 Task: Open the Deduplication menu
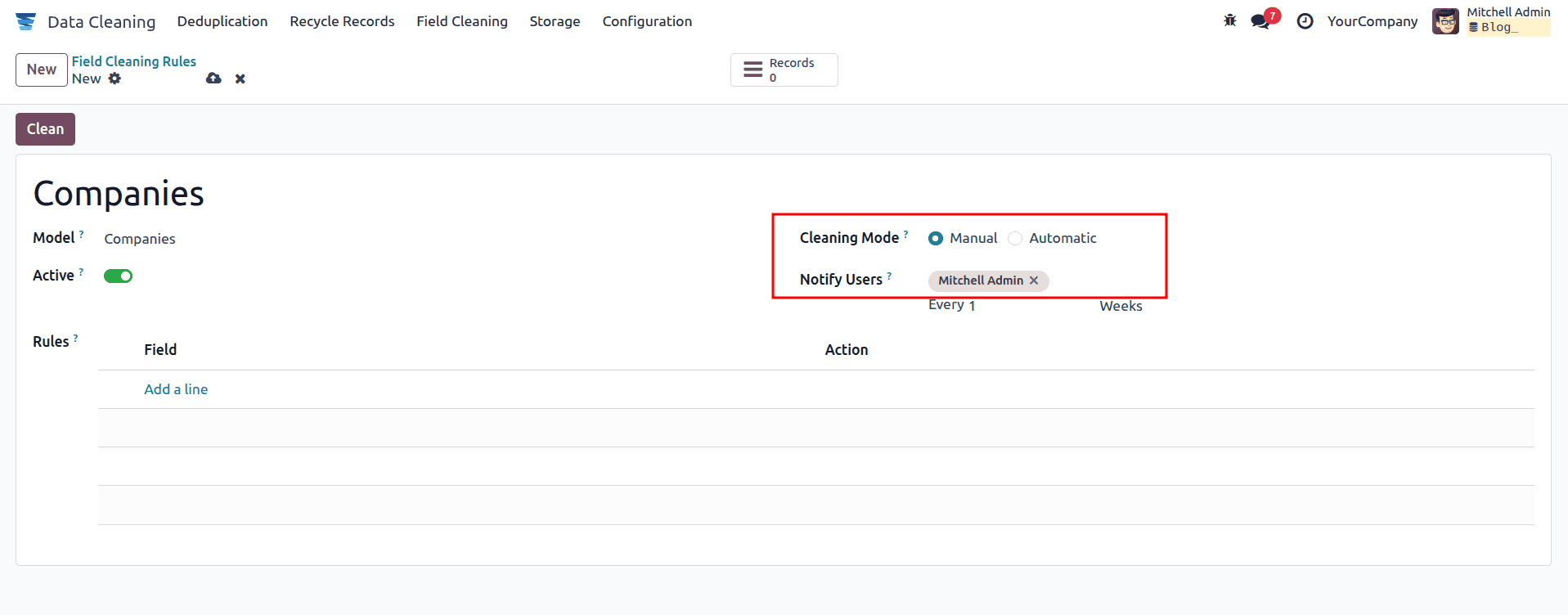pyautogui.click(x=222, y=21)
